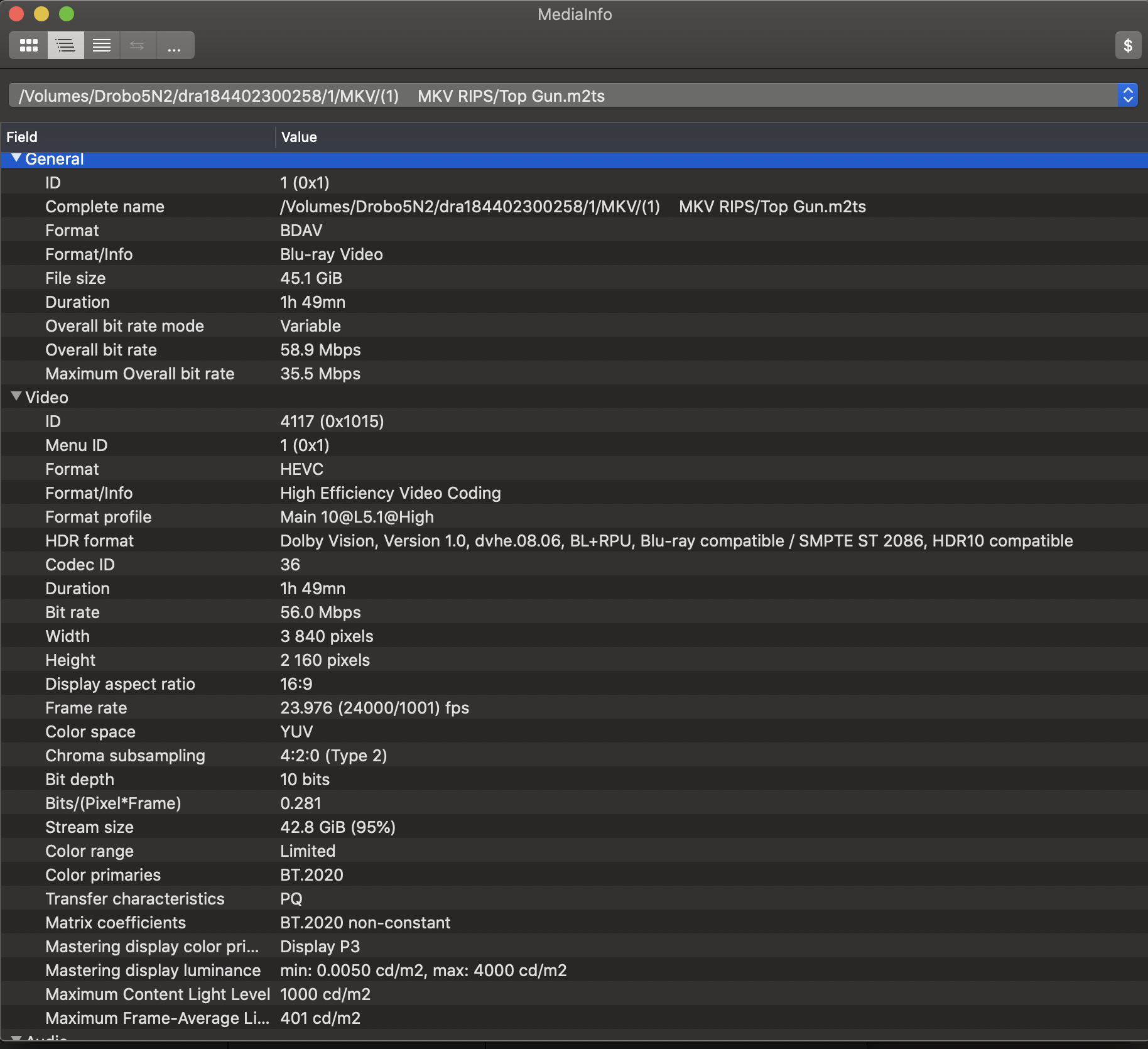The width and height of the screenshot is (1148, 1049).
Task: Click the 401 cd/m2 value
Action: pos(320,1018)
